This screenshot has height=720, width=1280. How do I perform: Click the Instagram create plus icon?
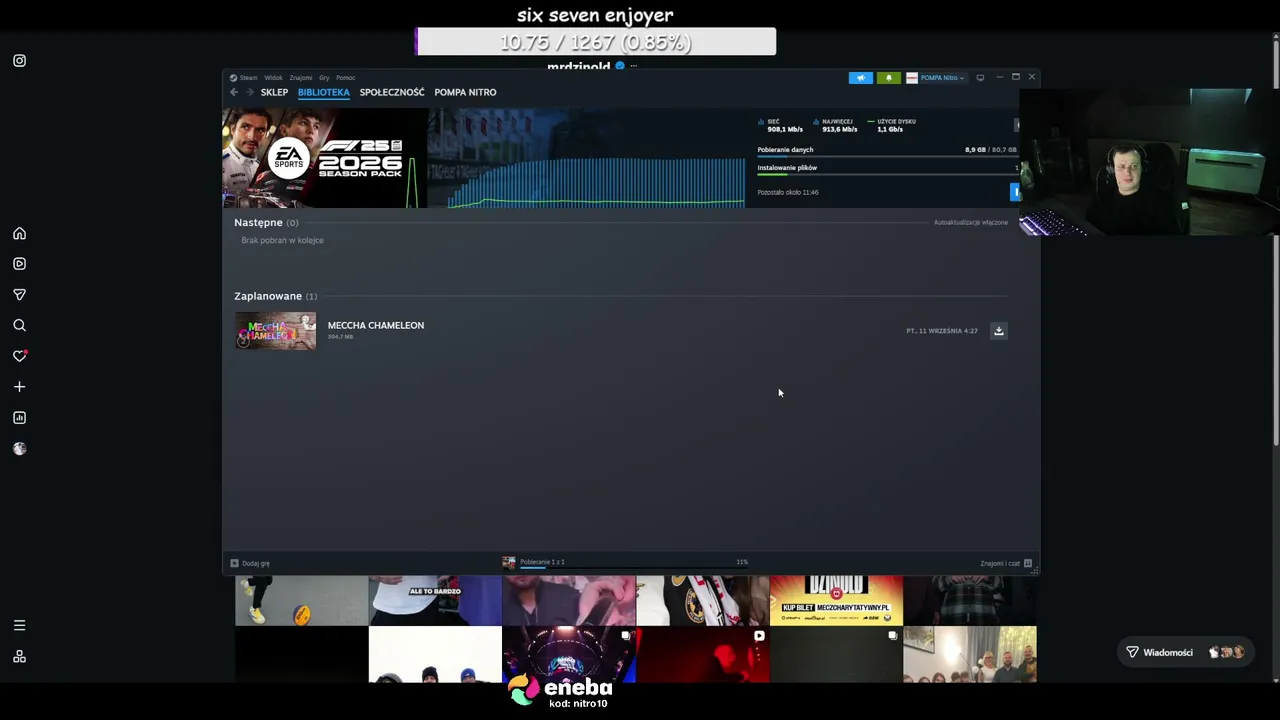[19, 387]
